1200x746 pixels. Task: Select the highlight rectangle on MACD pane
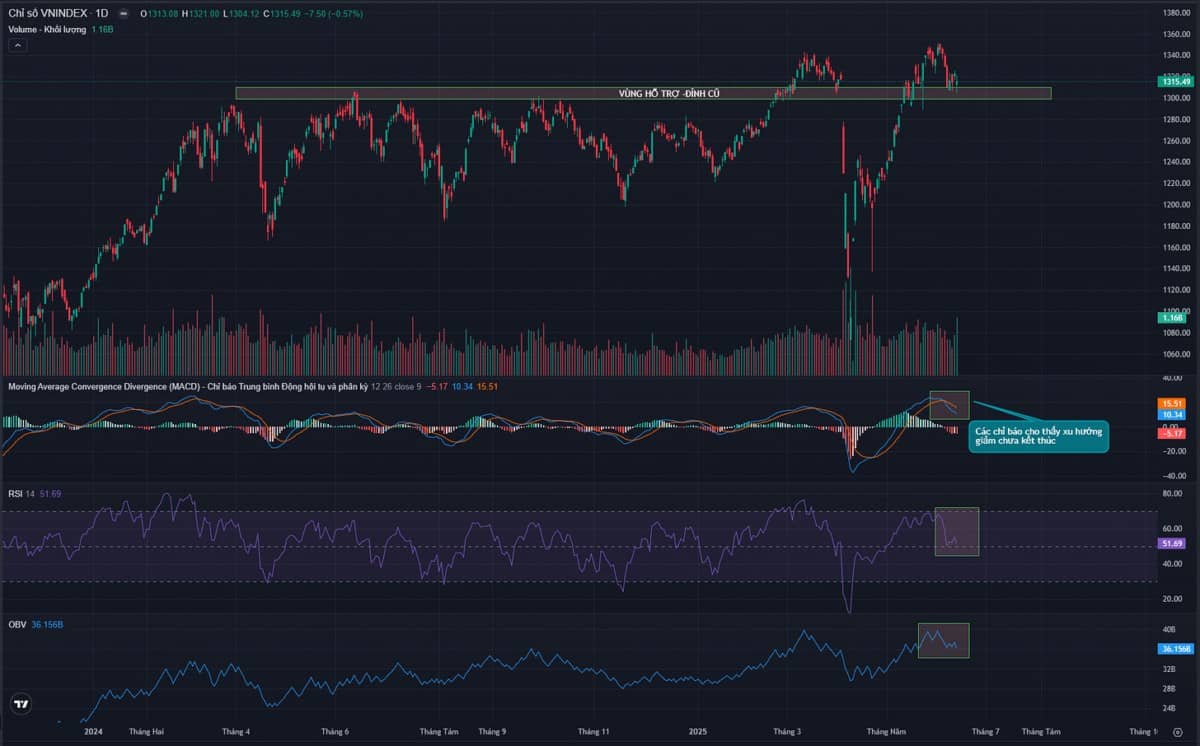949,405
